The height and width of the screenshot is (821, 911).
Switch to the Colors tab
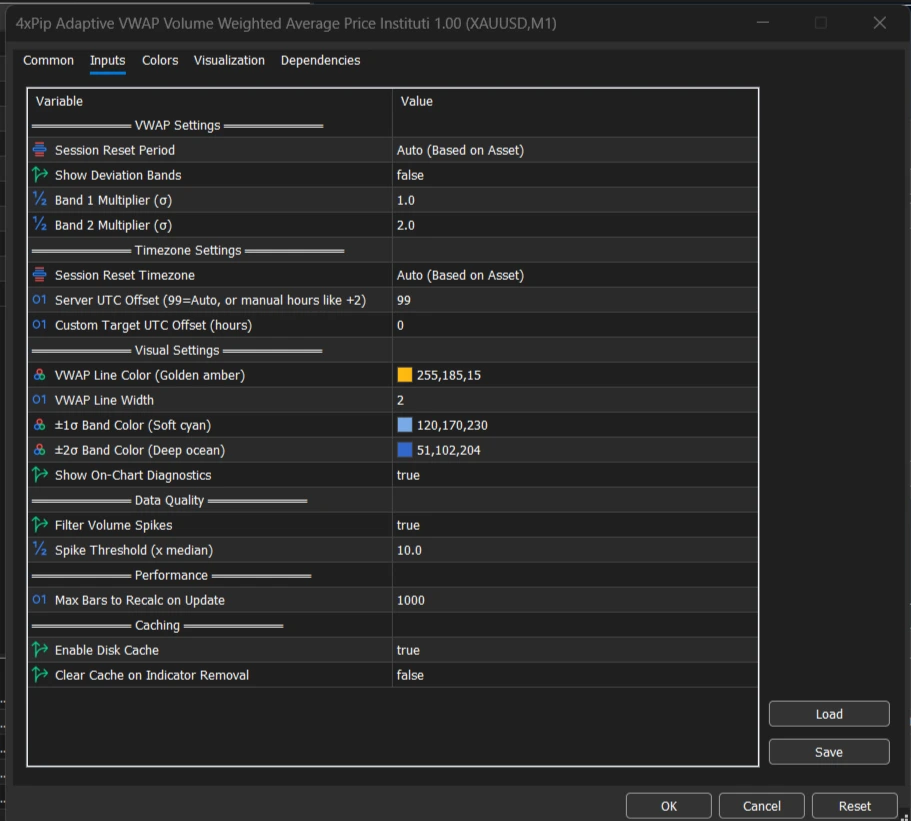coord(160,60)
